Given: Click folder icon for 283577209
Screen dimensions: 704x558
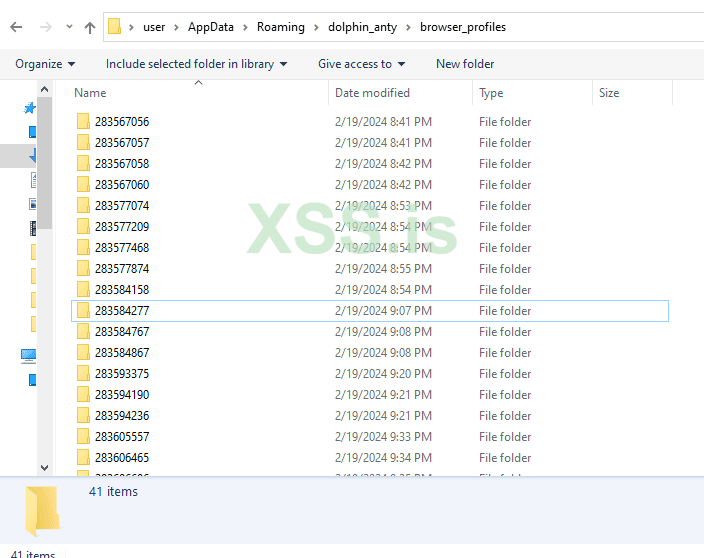Looking at the screenshot, I should point(83,226).
